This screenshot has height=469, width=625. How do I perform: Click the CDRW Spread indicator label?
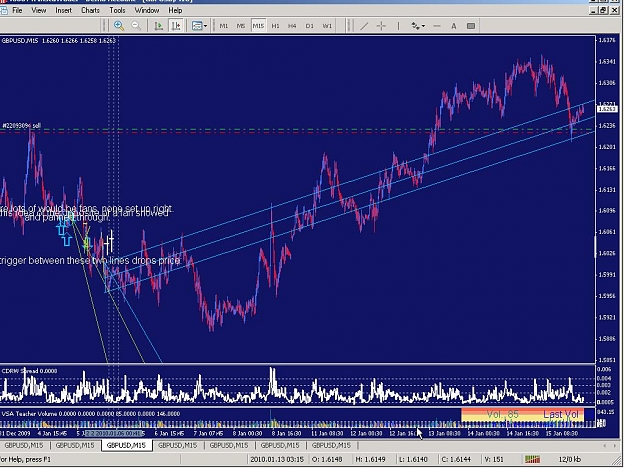[29, 371]
